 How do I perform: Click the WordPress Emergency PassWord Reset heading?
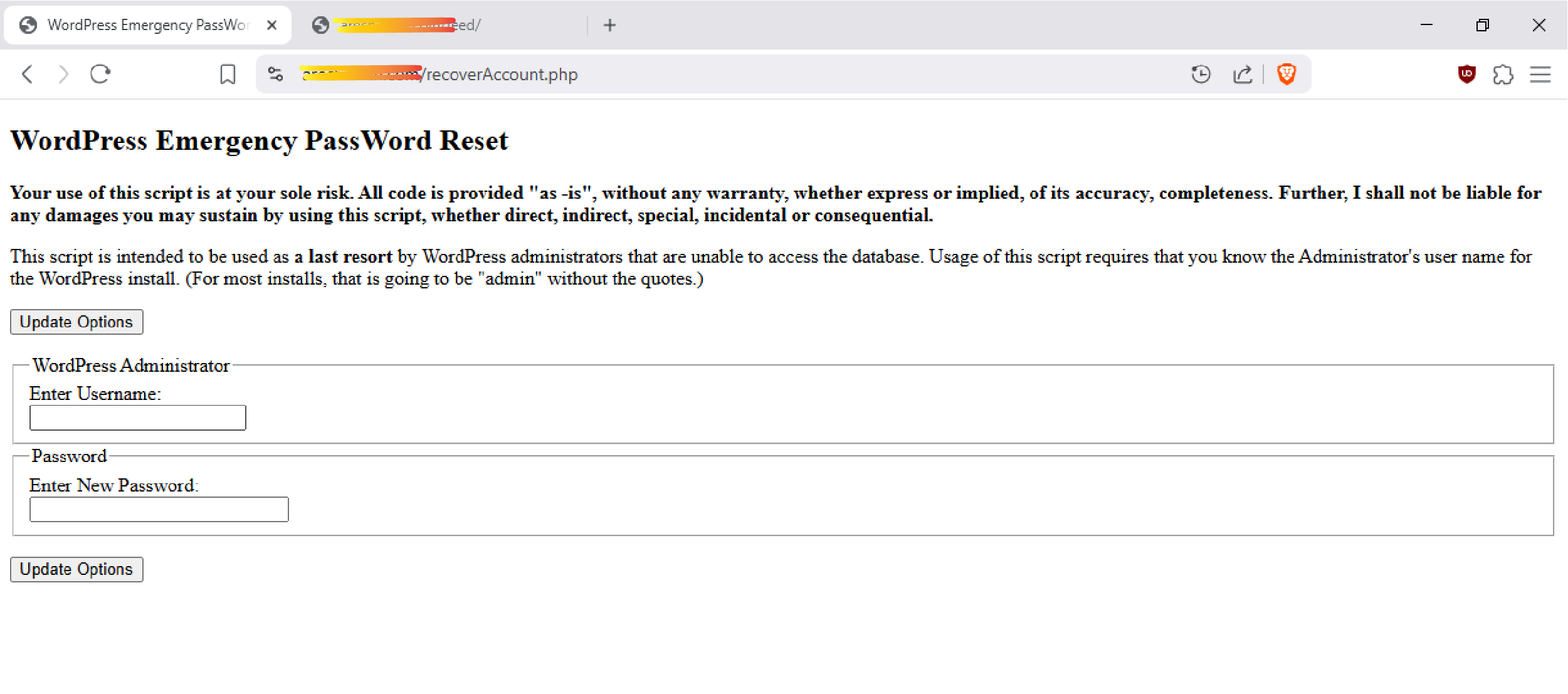point(259,140)
